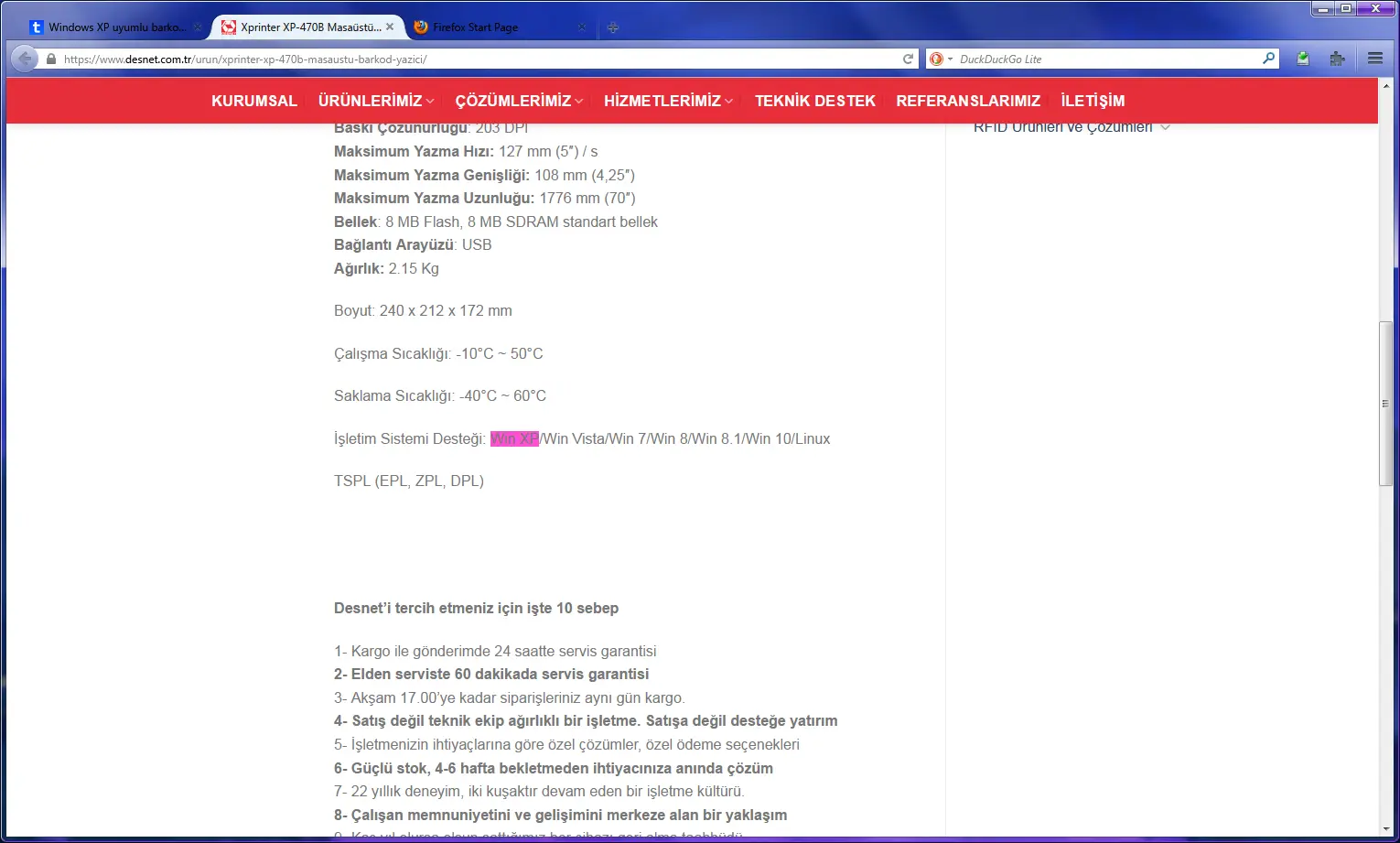Select the Xprinter XP-470B Masaüstü tab
Image resolution: width=1400 pixels, height=843 pixels.
pyautogui.click(x=309, y=27)
